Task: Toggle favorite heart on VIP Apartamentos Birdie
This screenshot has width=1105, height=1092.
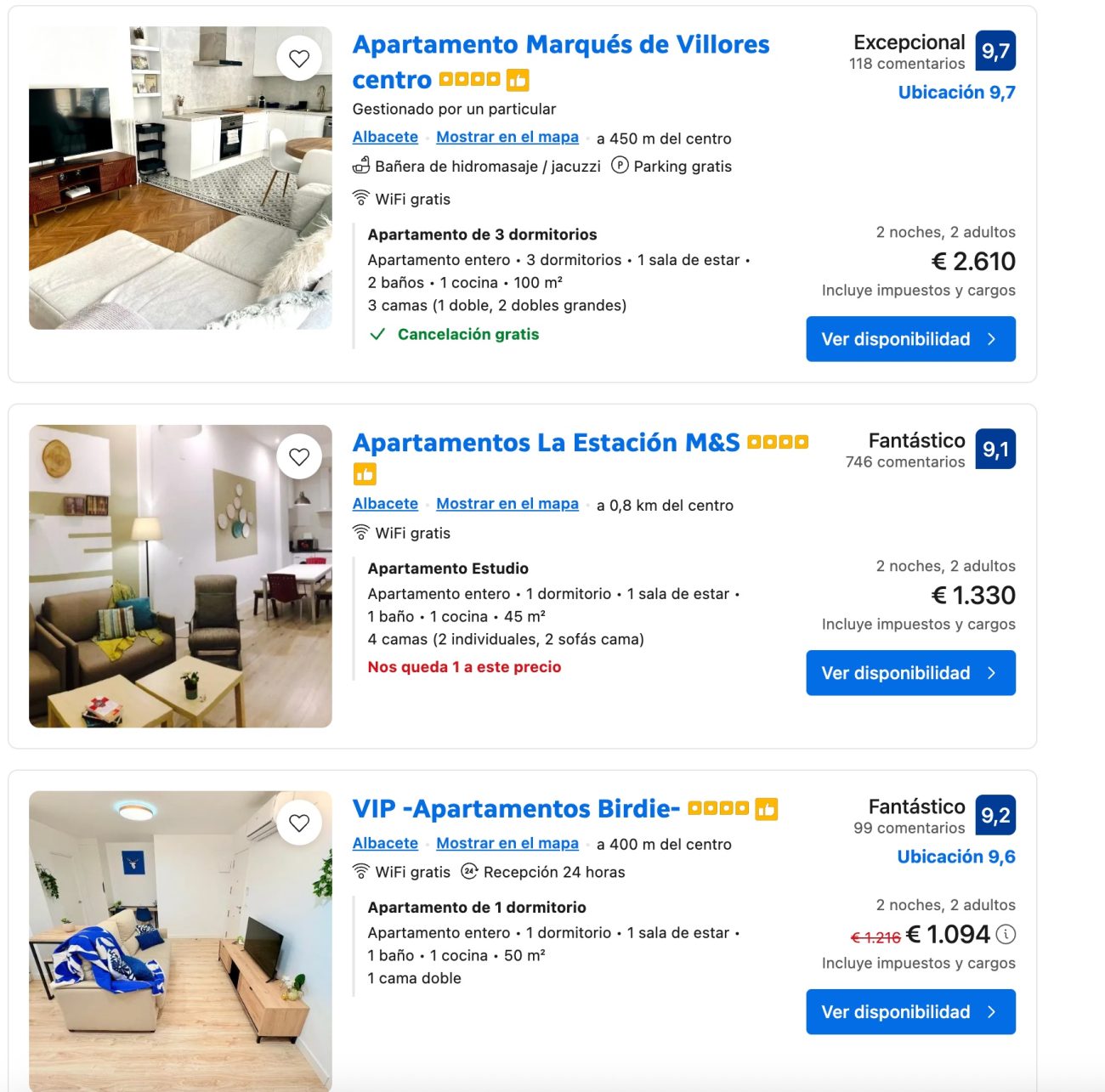Action: click(x=299, y=823)
